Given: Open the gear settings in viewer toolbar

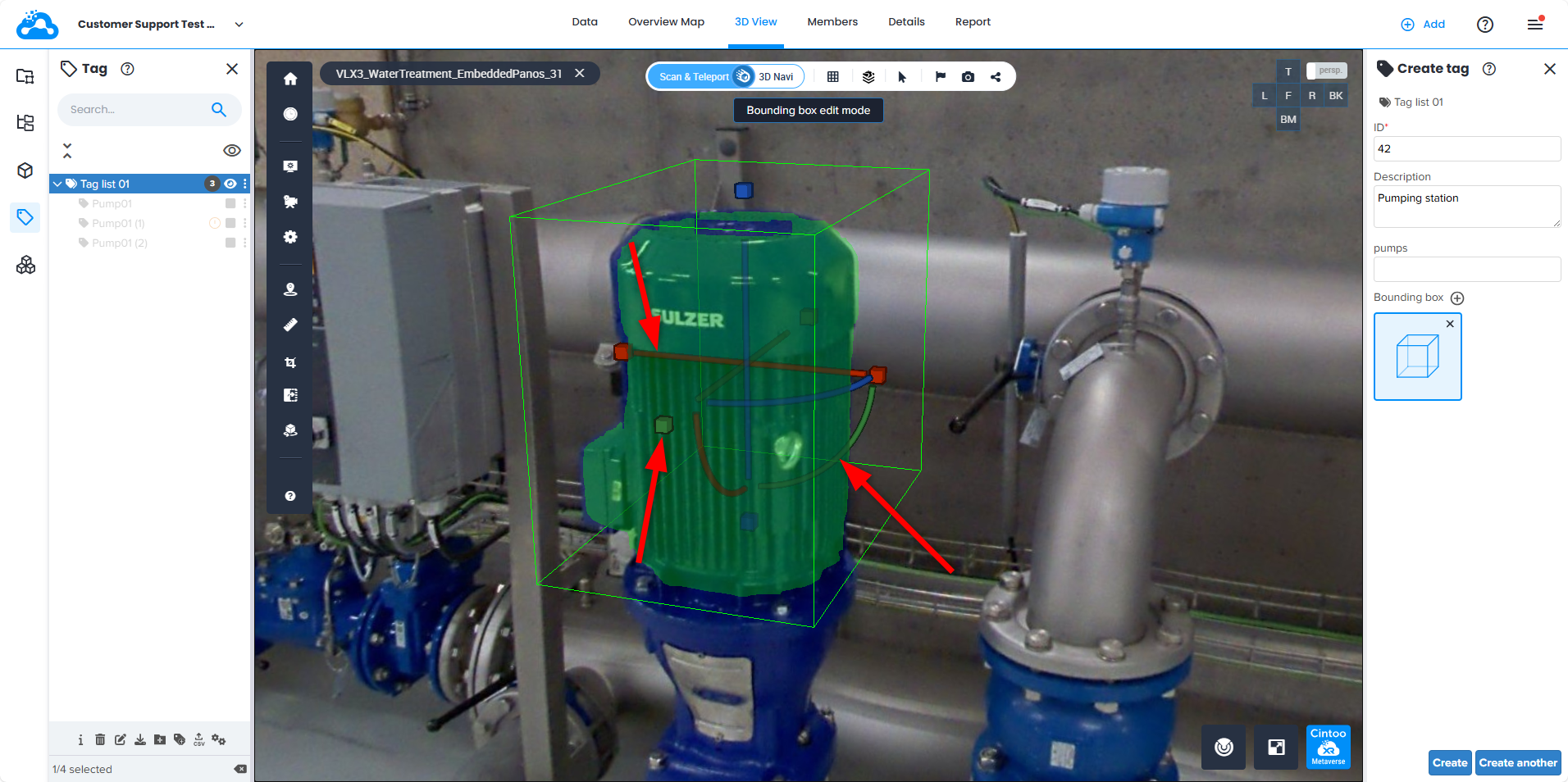Looking at the screenshot, I should click(x=290, y=237).
